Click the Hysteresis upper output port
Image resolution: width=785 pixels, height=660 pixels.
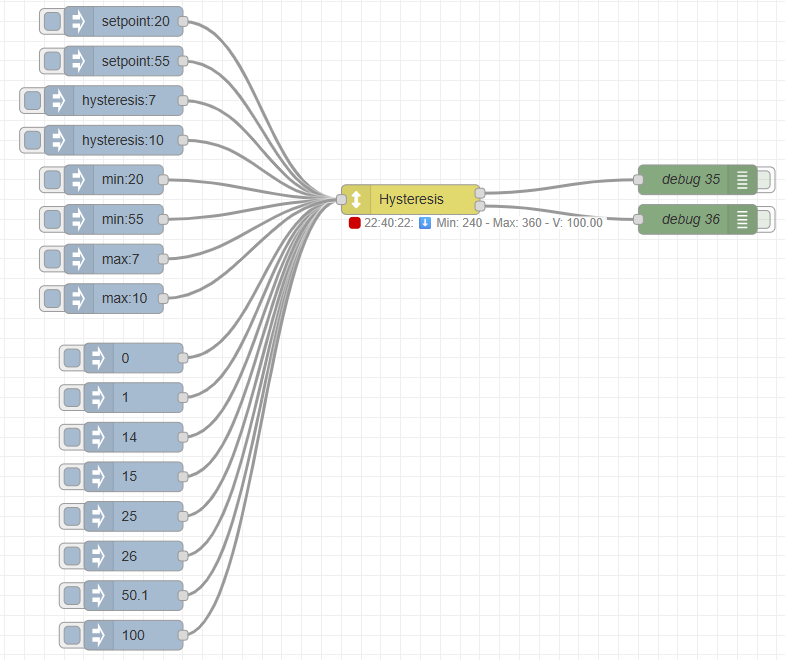coord(480,193)
